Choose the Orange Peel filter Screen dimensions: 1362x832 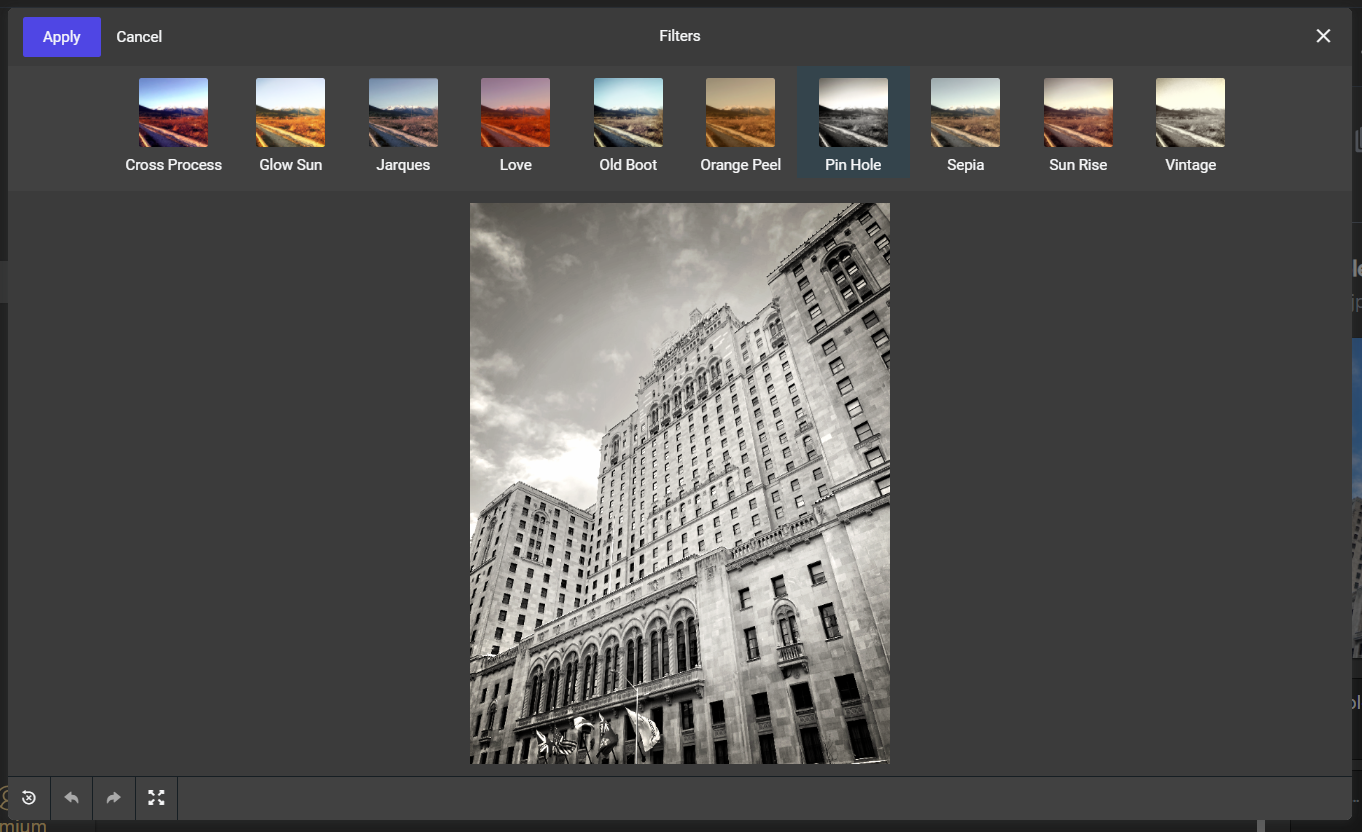point(740,125)
